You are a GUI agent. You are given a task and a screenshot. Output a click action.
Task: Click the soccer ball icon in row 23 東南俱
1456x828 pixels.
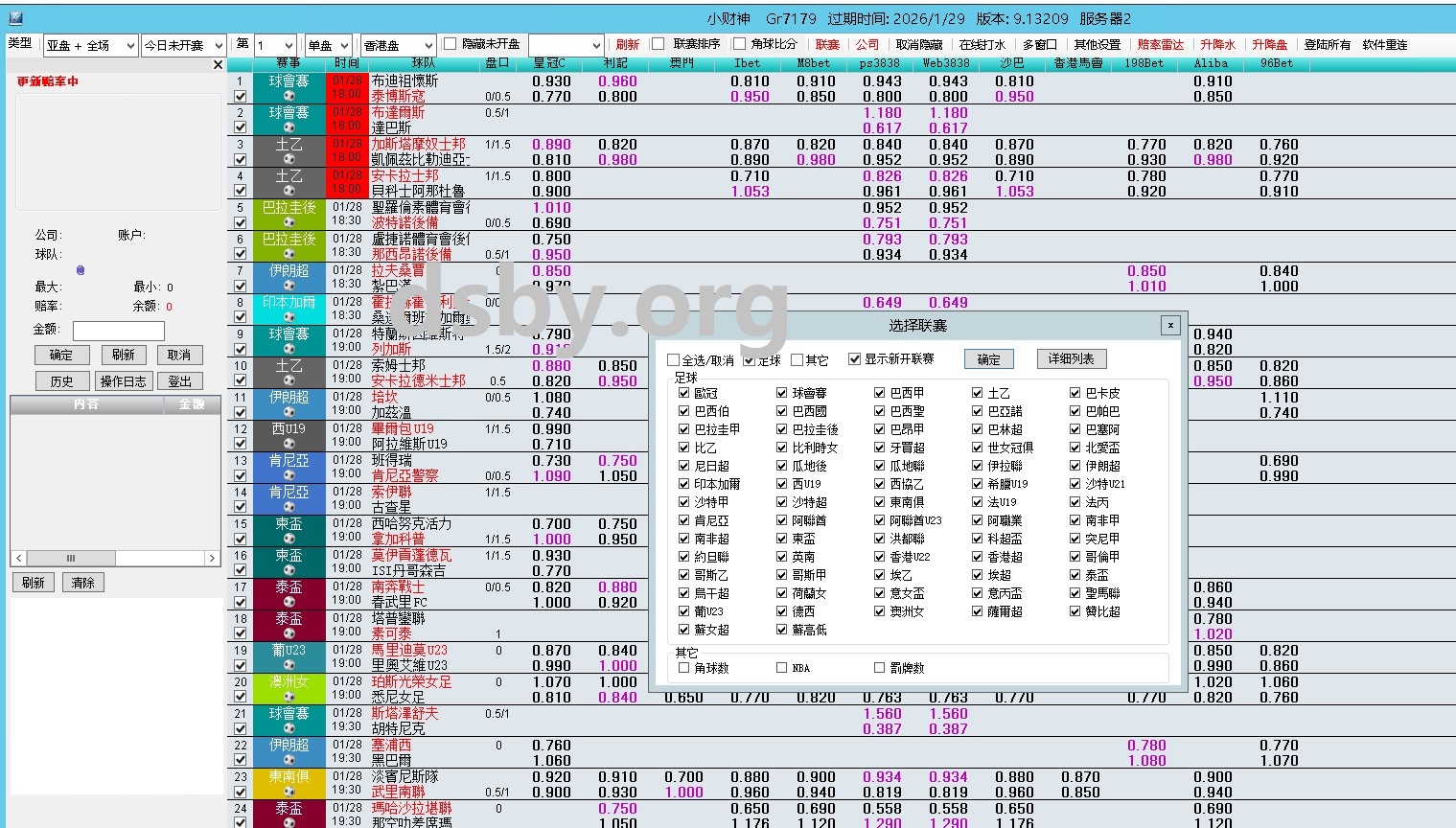[289, 792]
